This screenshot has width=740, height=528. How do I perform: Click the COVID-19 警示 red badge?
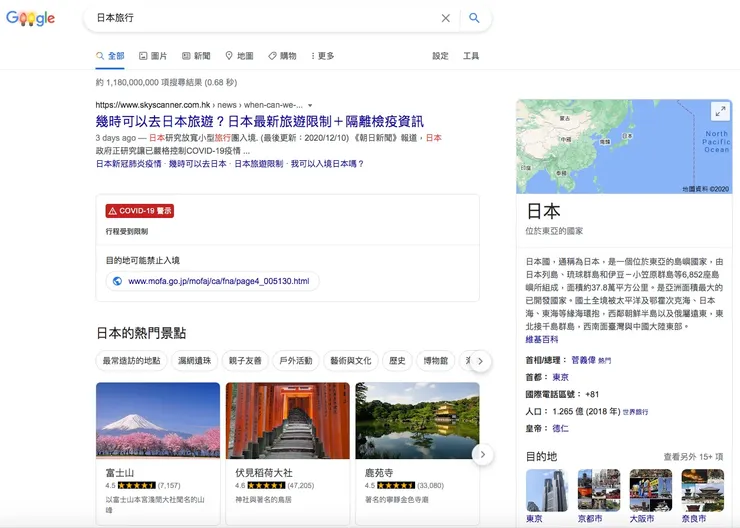[140, 210]
